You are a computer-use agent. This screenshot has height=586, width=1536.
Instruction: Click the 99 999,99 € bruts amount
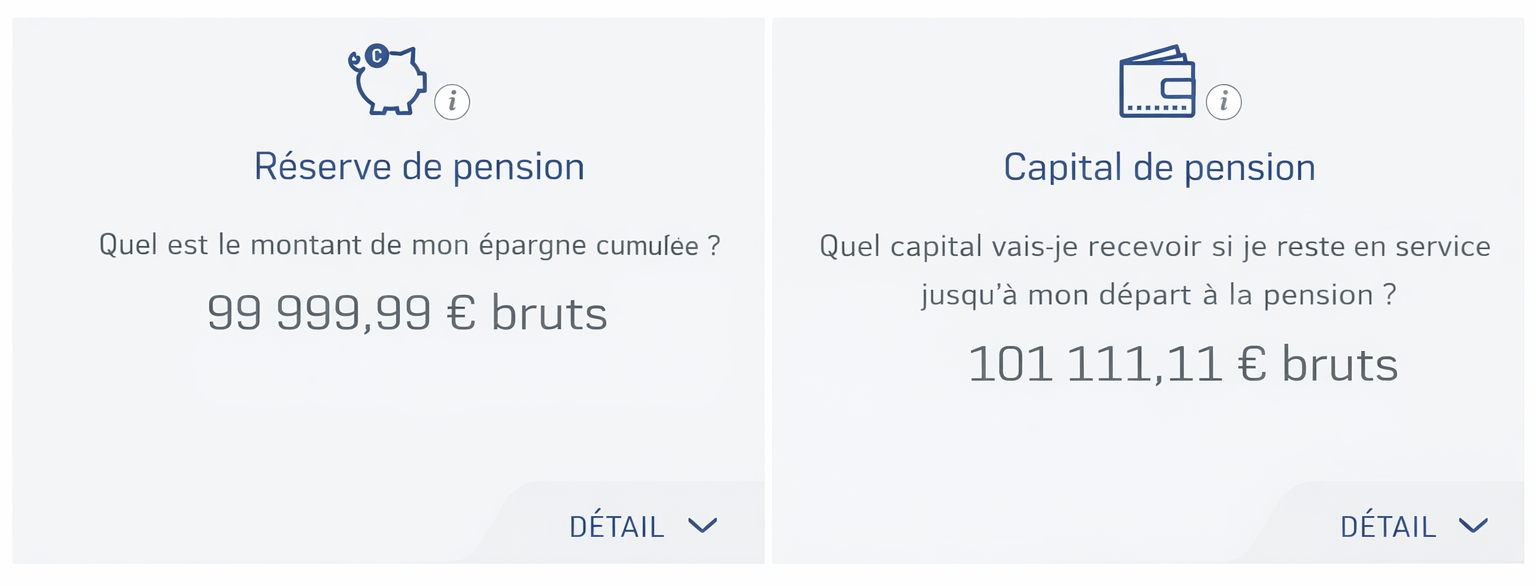(x=407, y=313)
